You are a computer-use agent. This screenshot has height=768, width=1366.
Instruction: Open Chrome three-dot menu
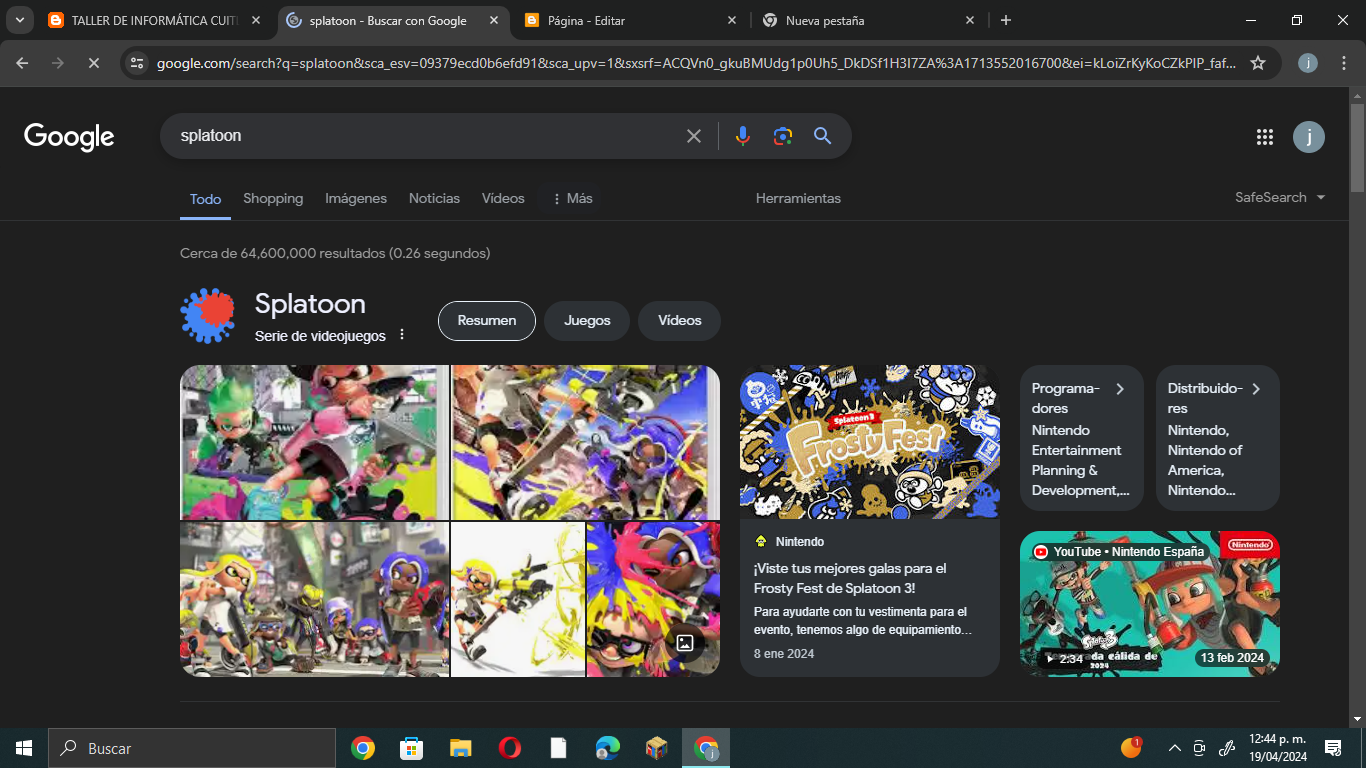[1342, 63]
